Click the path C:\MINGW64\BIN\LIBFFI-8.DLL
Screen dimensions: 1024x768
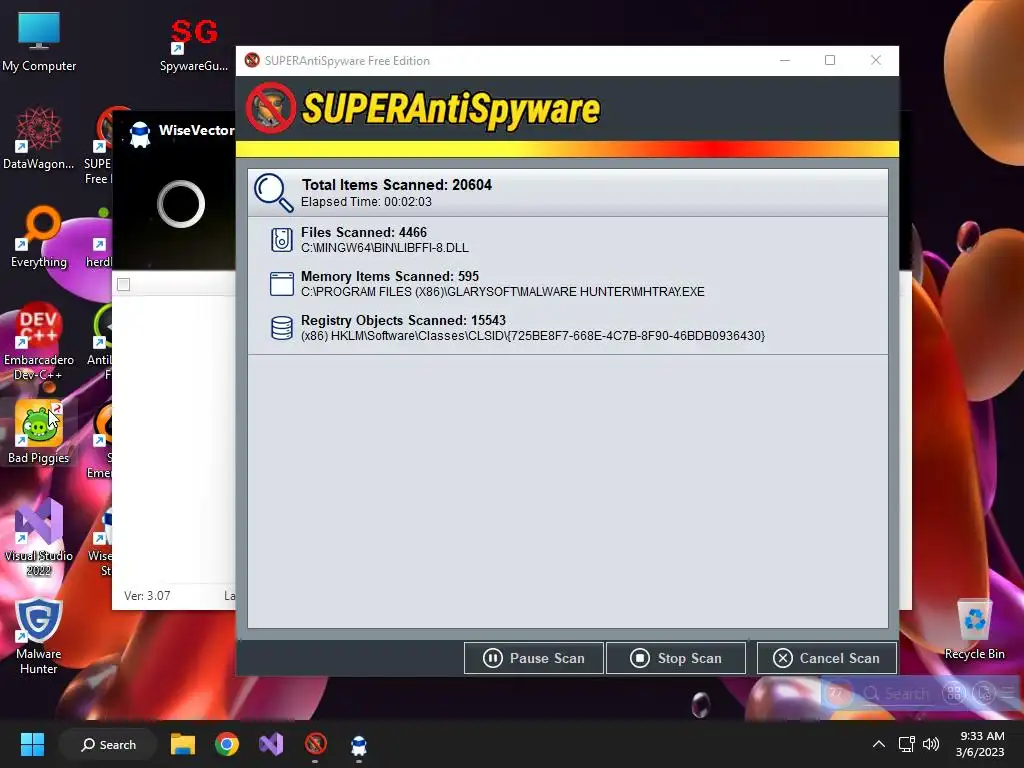coord(385,248)
